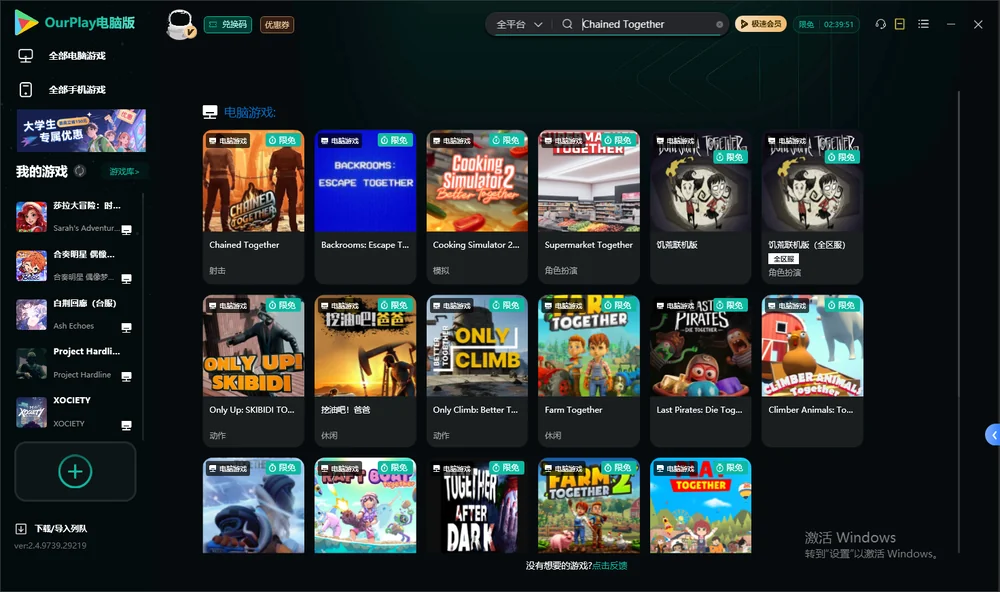The width and height of the screenshot is (1000, 592).
Task: Open the list menu icon in header
Action: coord(923,24)
